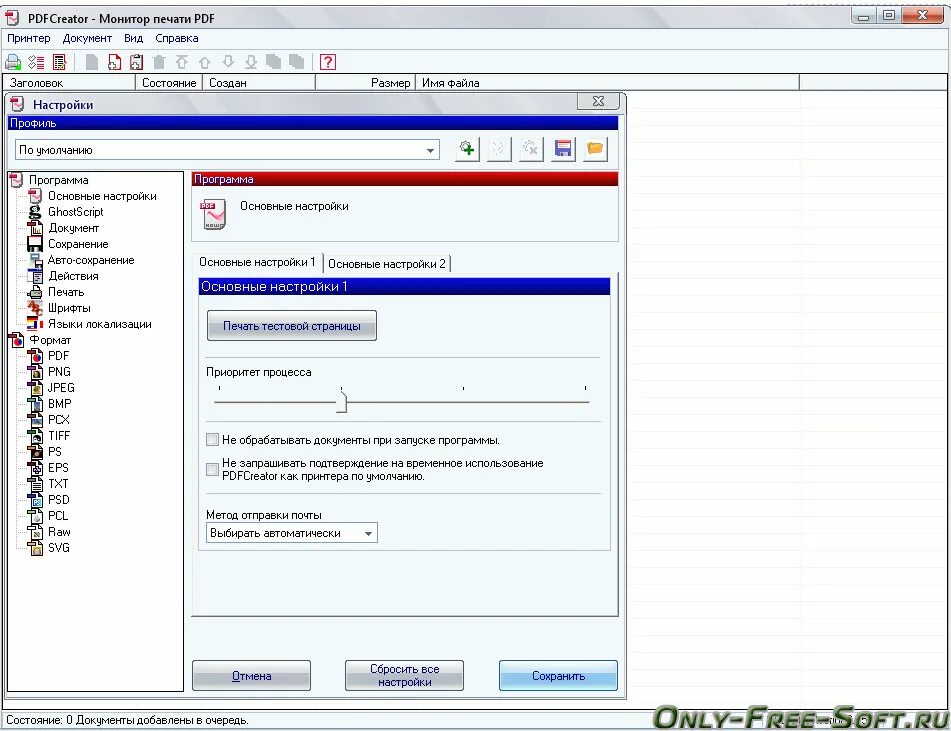Click the printer icon beside Печать in tree

[x=36, y=292]
